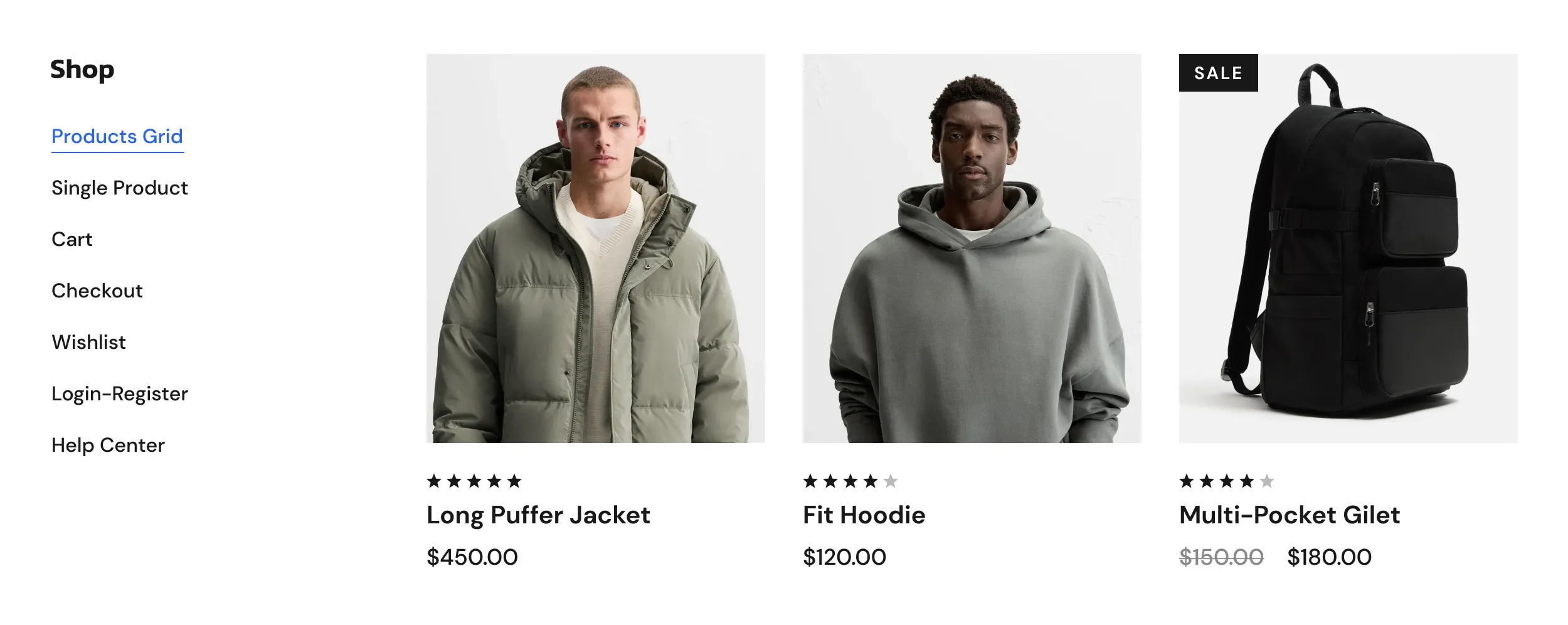The height and width of the screenshot is (625, 1568).
Task: Go to Single Product page
Action: 119,188
